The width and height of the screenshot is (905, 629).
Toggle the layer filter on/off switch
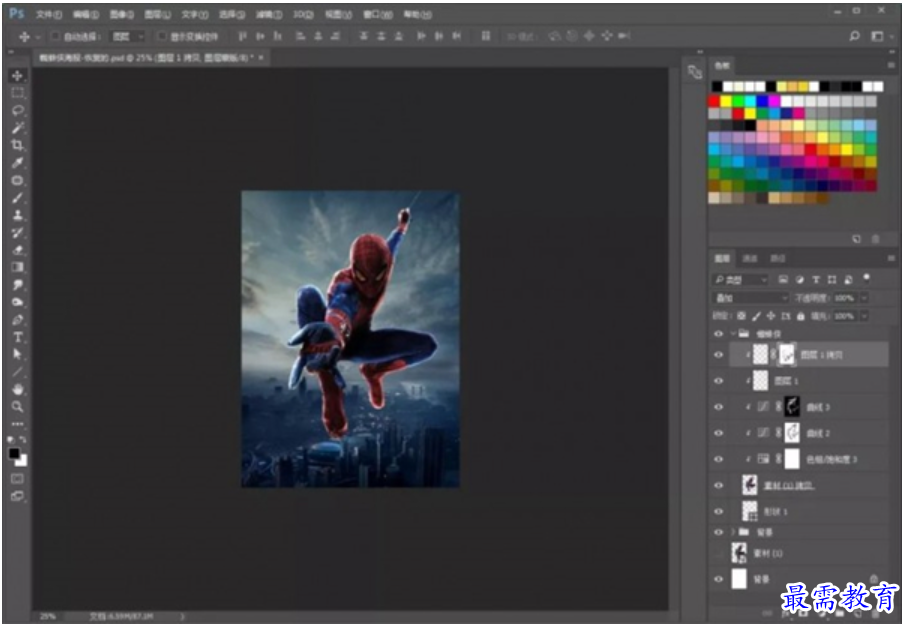(866, 278)
